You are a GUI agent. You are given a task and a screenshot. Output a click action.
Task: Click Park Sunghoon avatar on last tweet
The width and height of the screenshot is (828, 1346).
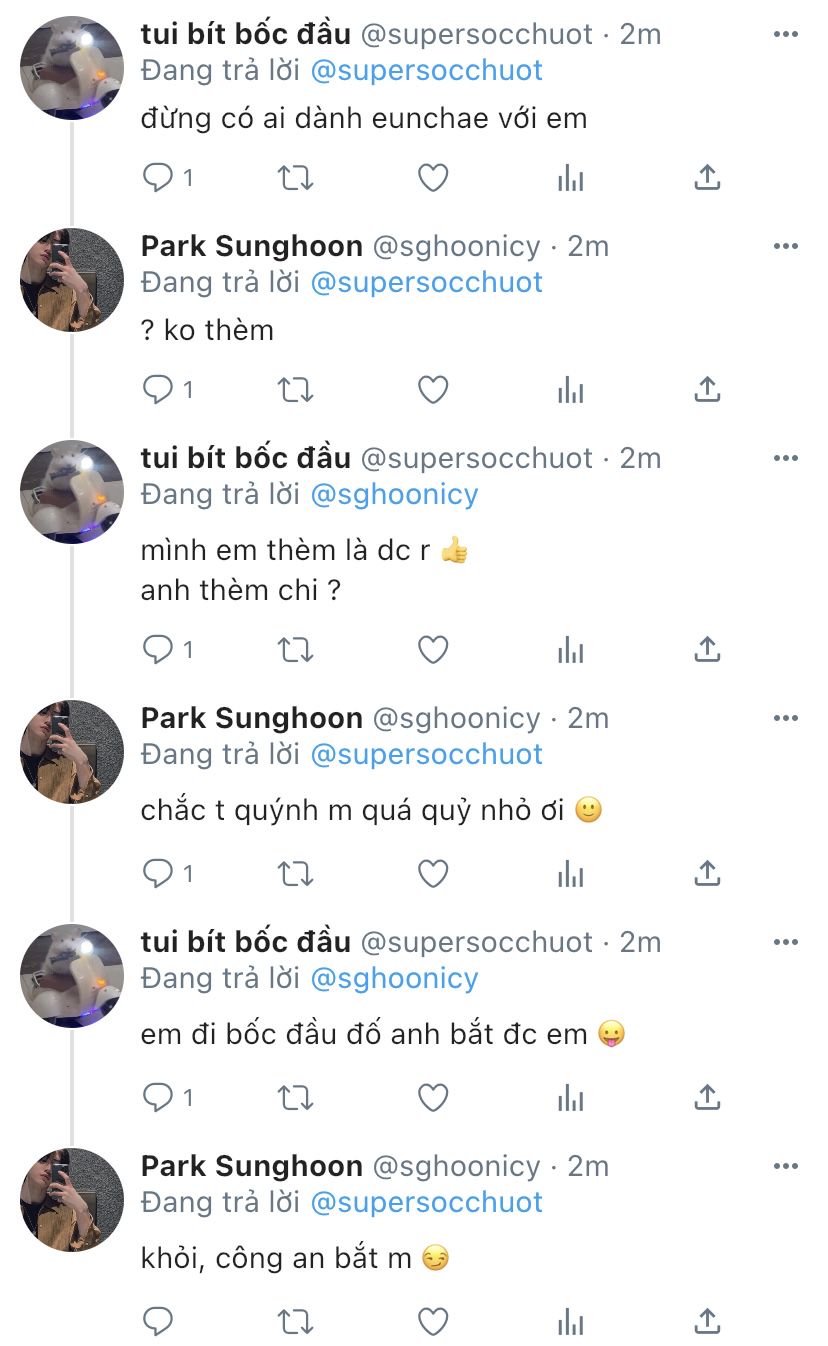pos(72,1199)
